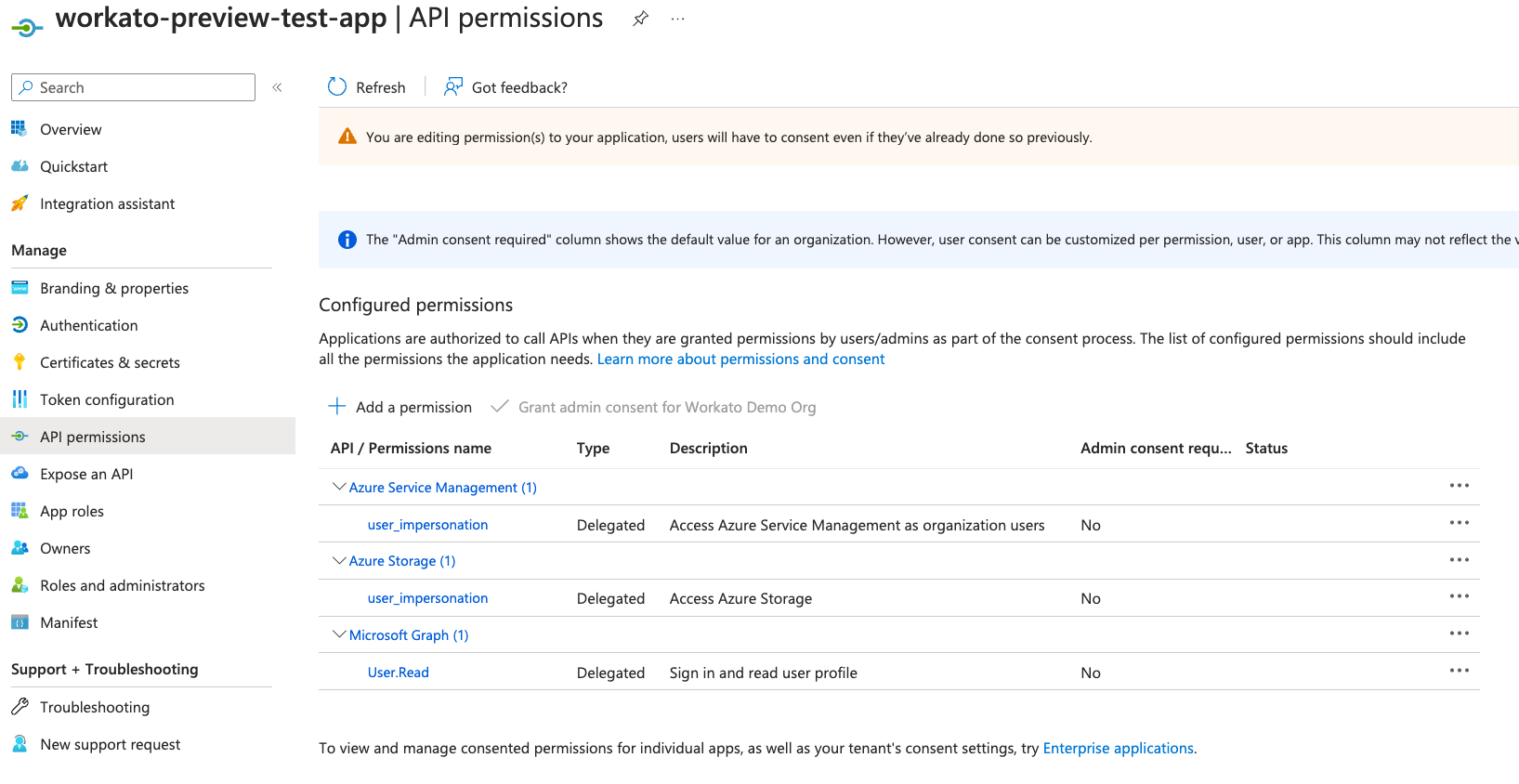
Task: Open more options for the User.Read row
Action: 1460,671
